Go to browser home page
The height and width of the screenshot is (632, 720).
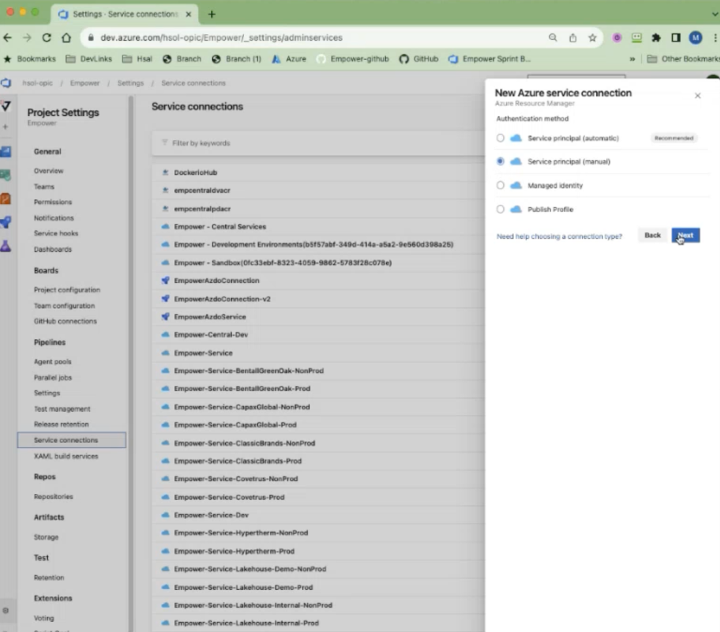point(66,38)
